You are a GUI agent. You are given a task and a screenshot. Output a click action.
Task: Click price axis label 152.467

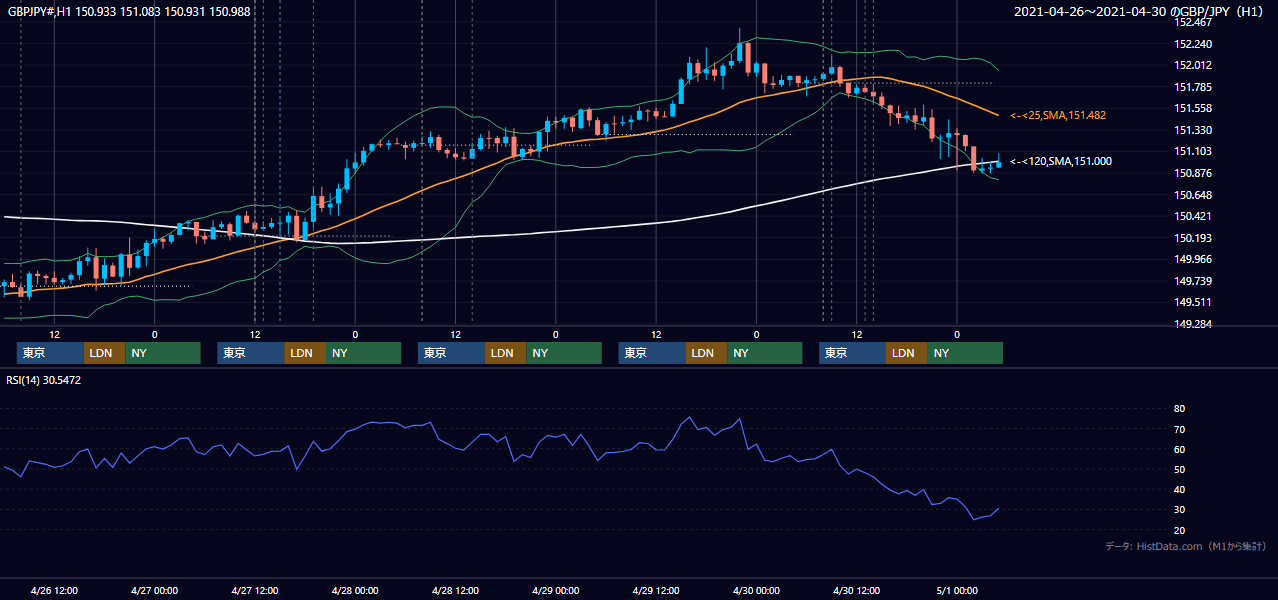1194,22
